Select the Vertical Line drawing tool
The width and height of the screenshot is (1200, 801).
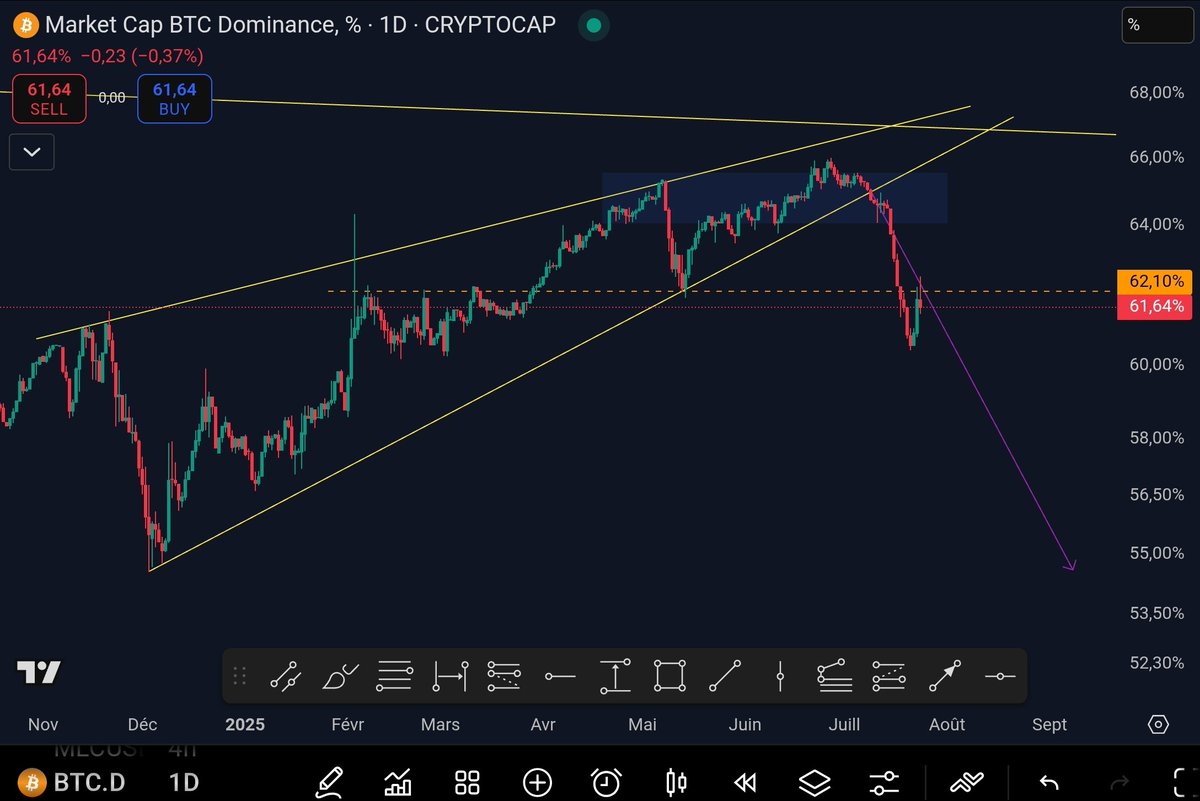coord(780,677)
